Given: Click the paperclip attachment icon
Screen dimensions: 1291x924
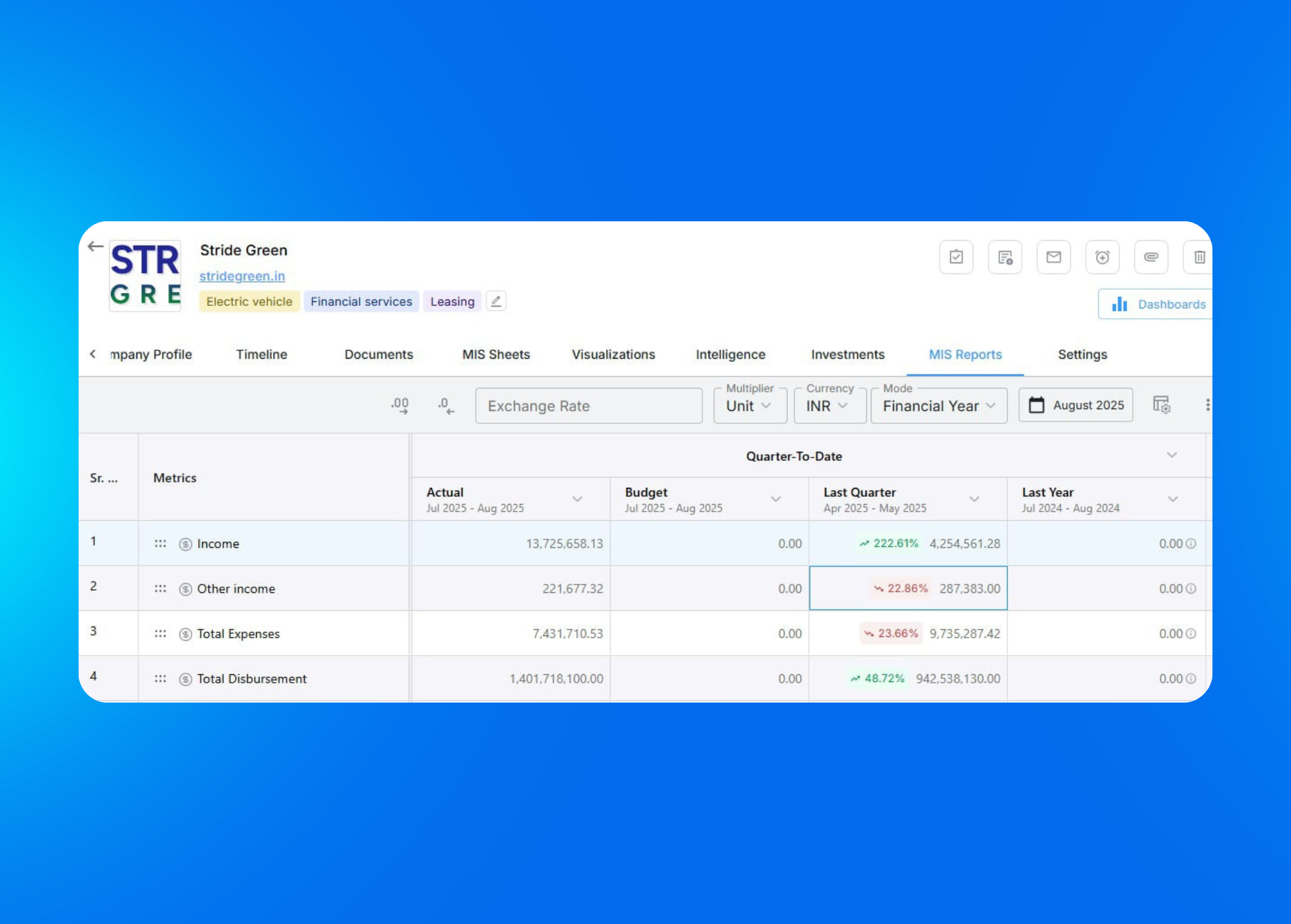Looking at the screenshot, I should (x=1151, y=257).
